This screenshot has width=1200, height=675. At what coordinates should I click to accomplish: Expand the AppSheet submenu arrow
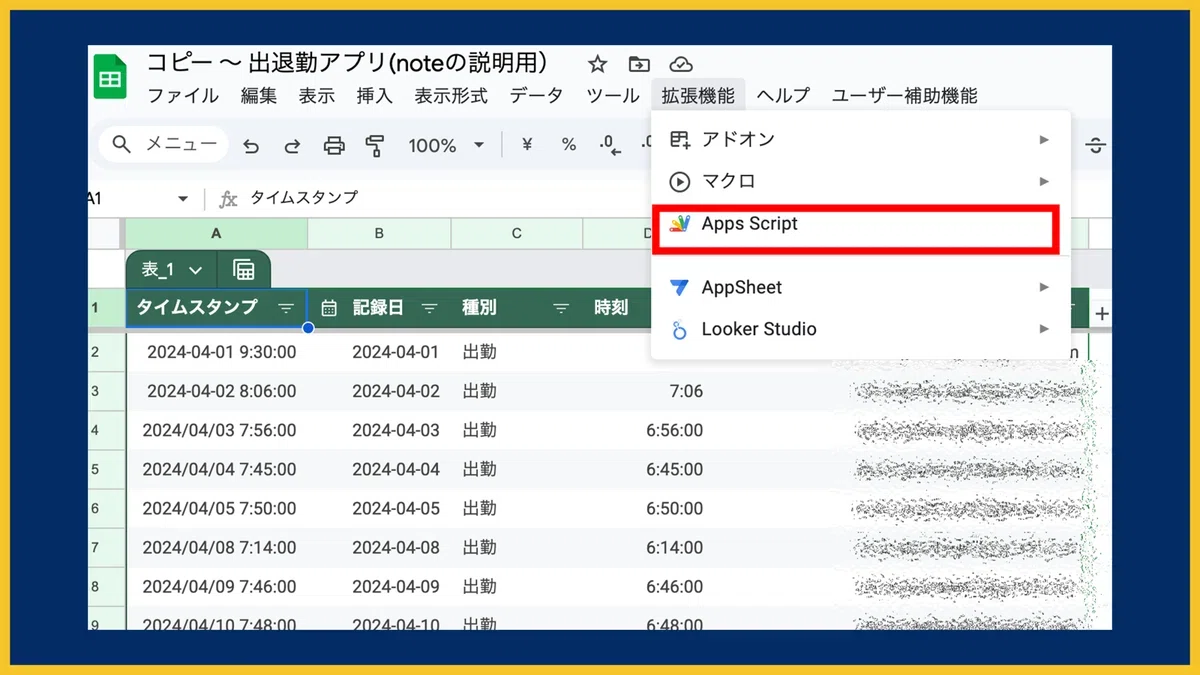click(1044, 287)
